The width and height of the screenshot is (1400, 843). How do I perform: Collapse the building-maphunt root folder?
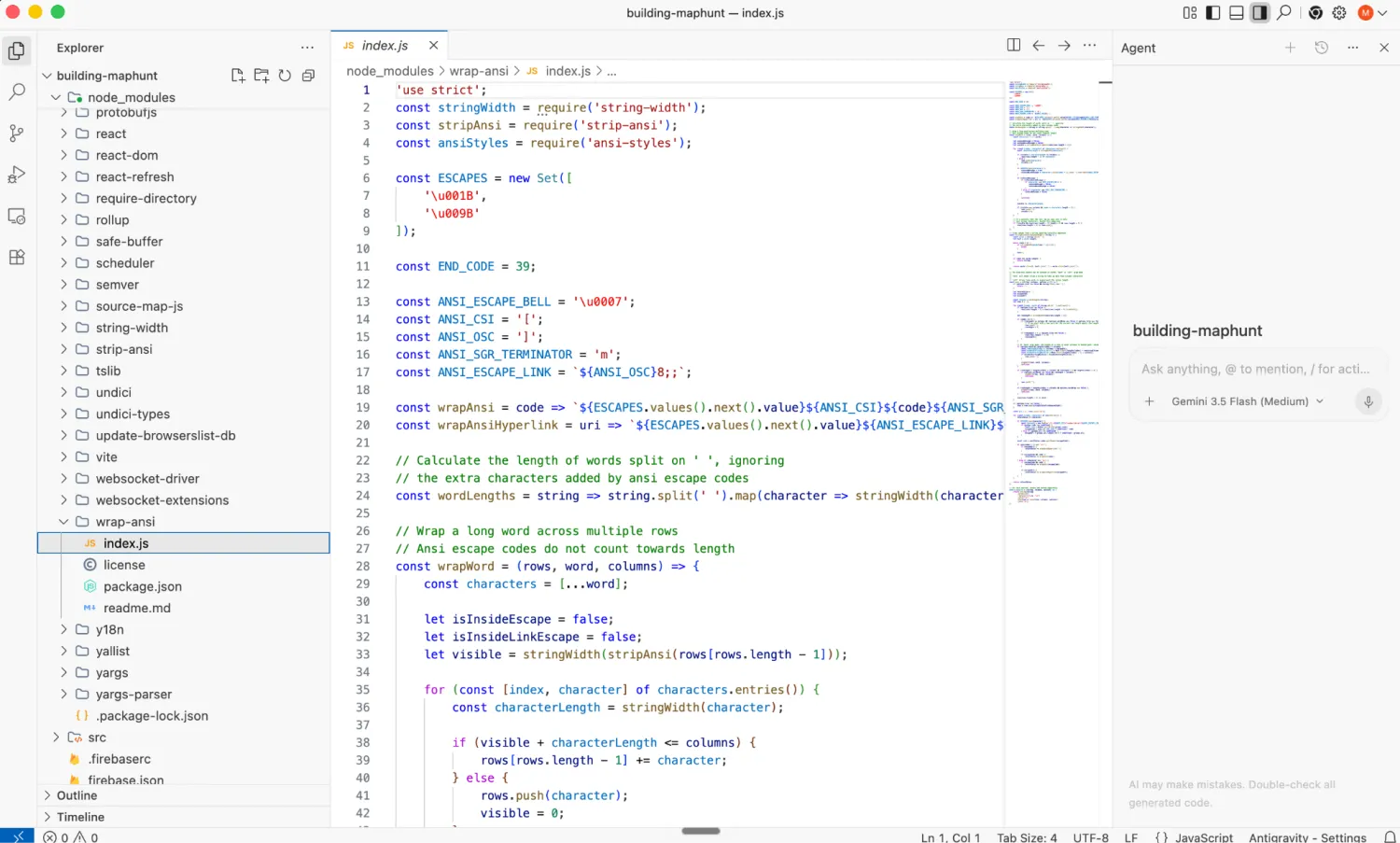(47, 76)
